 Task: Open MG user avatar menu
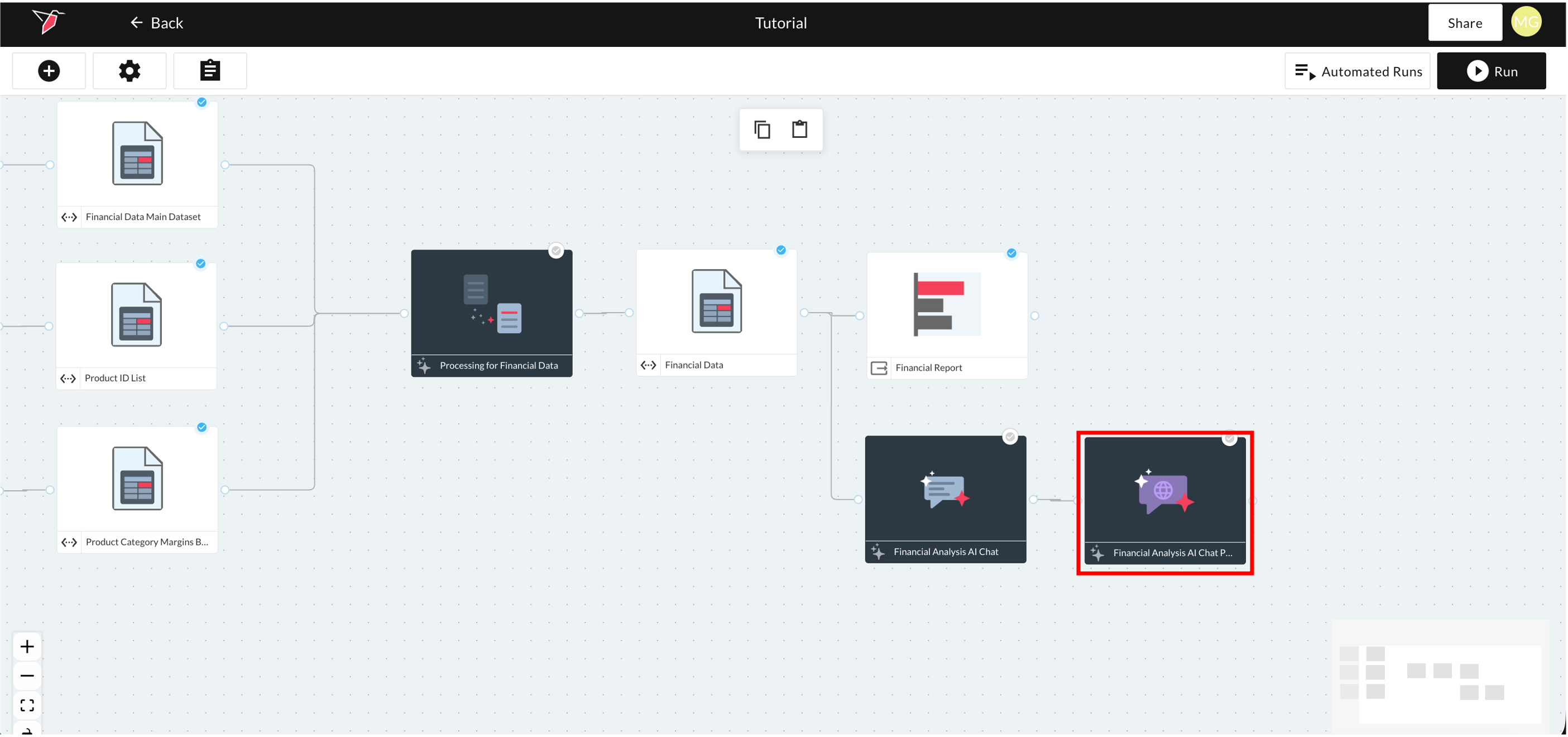click(x=1526, y=22)
